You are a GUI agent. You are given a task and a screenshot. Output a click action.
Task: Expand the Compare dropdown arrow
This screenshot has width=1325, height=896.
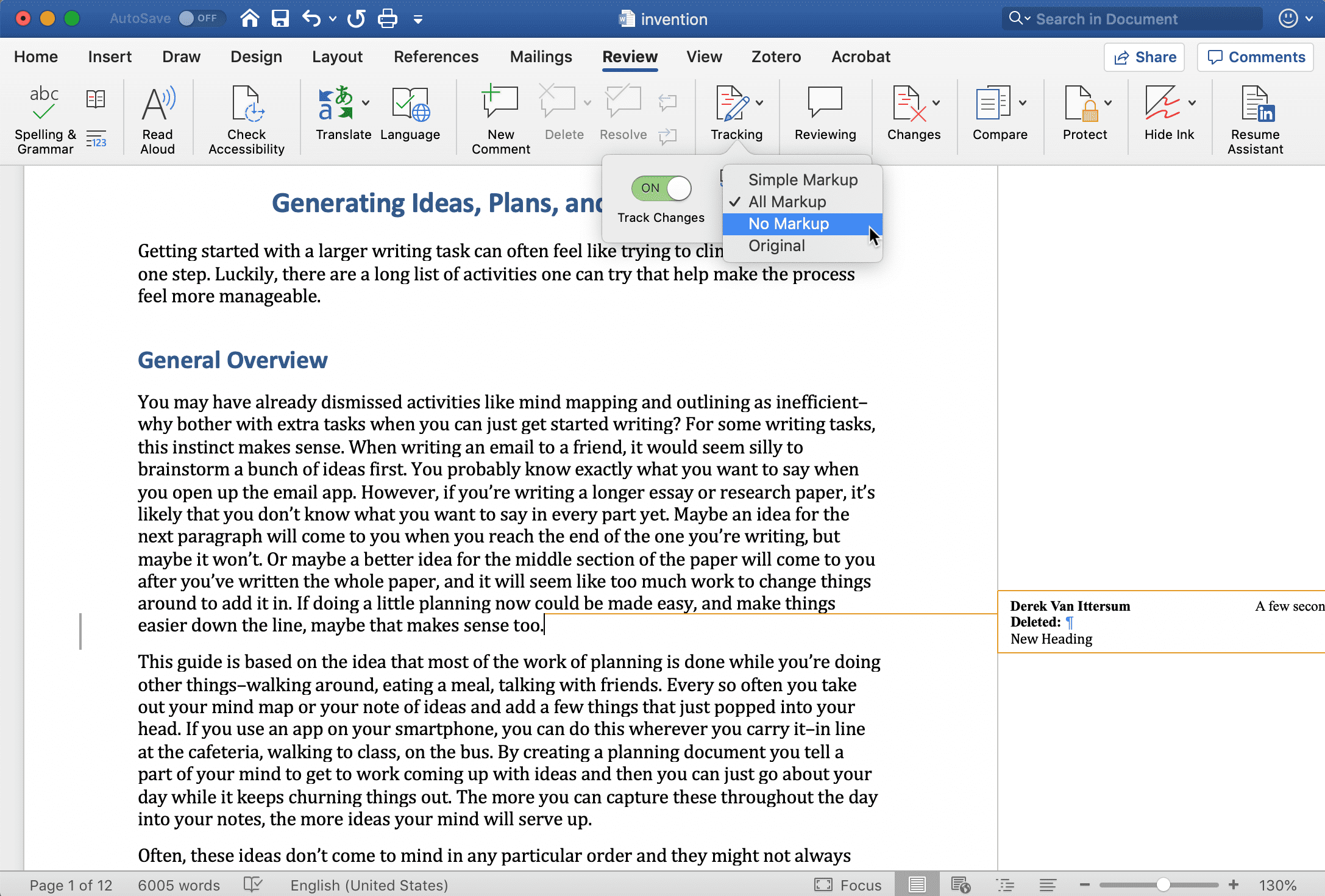(x=1023, y=102)
